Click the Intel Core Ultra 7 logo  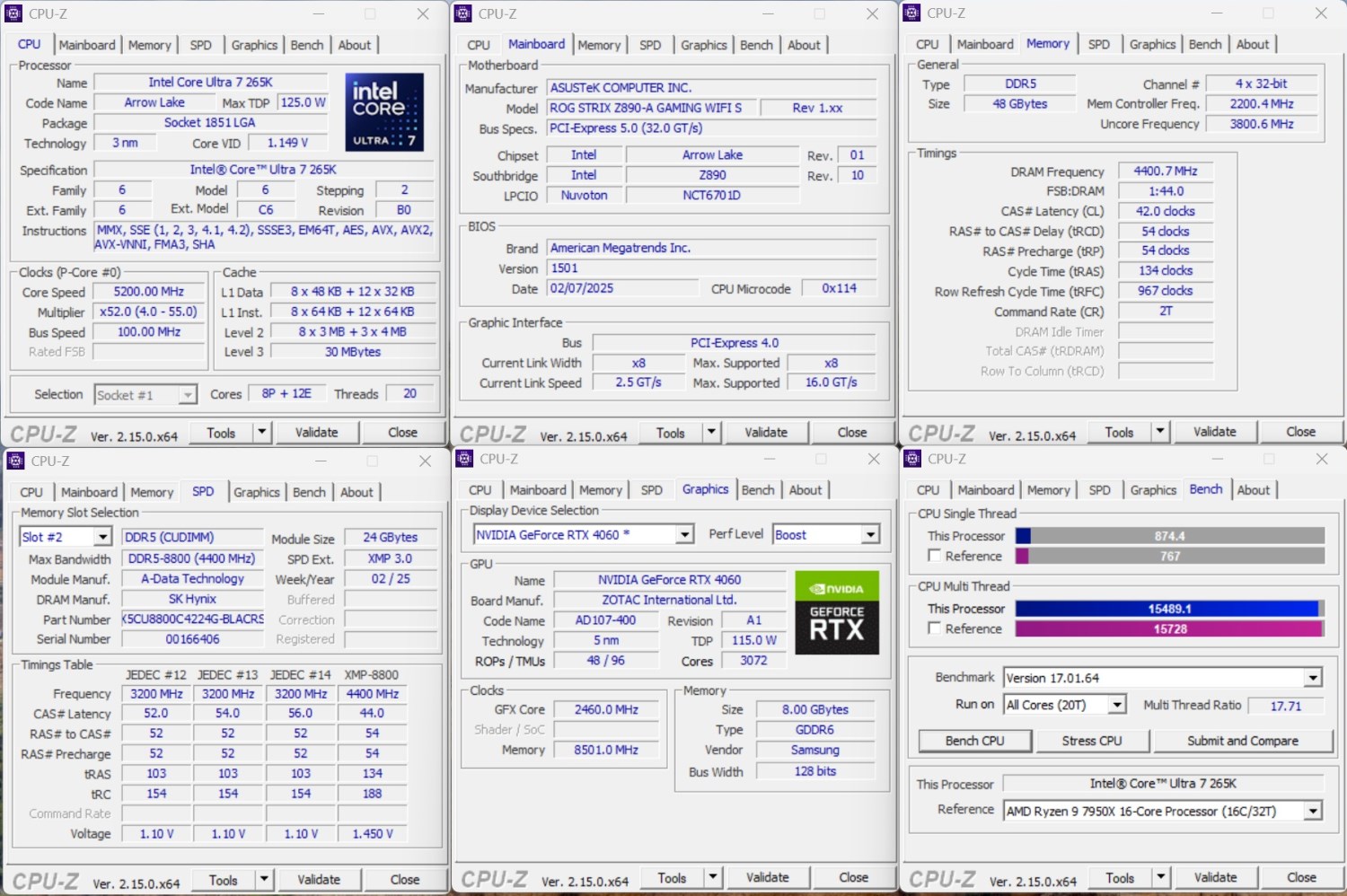[x=383, y=112]
